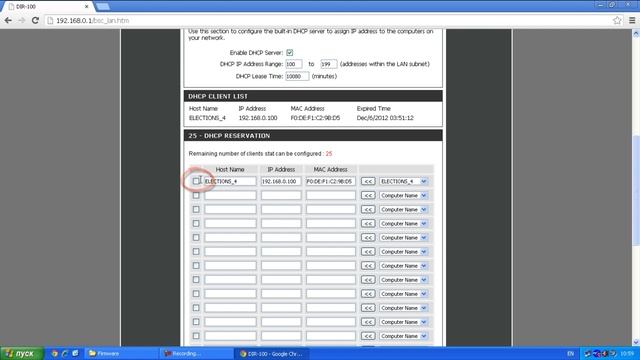Click the IP Address field with 192.168.0.100
640x360 pixels.
click(281, 181)
